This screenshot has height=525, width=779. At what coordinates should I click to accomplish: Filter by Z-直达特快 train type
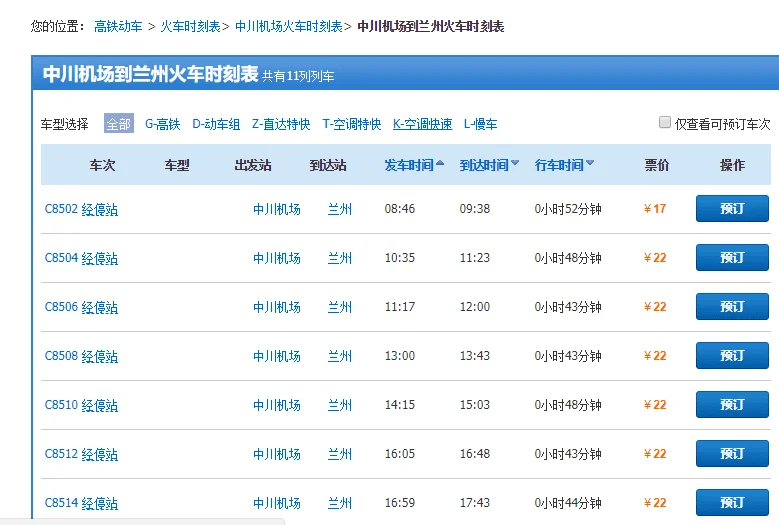tap(281, 124)
